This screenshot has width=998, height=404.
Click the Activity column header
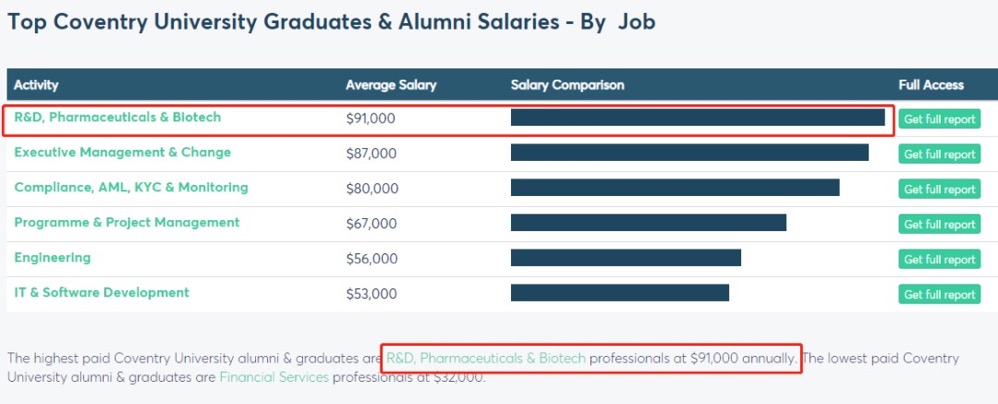tap(36, 85)
